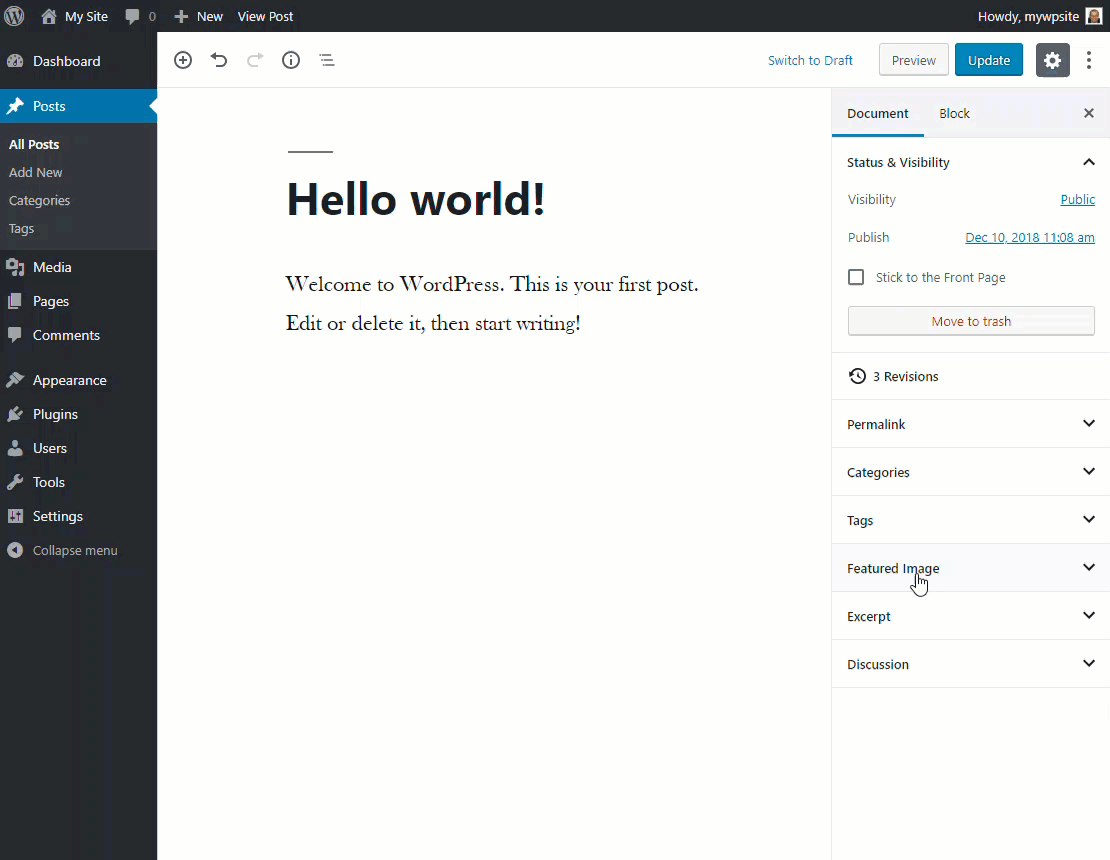Click the Move to trash button
This screenshot has width=1110, height=860.
[x=971, y=321]
